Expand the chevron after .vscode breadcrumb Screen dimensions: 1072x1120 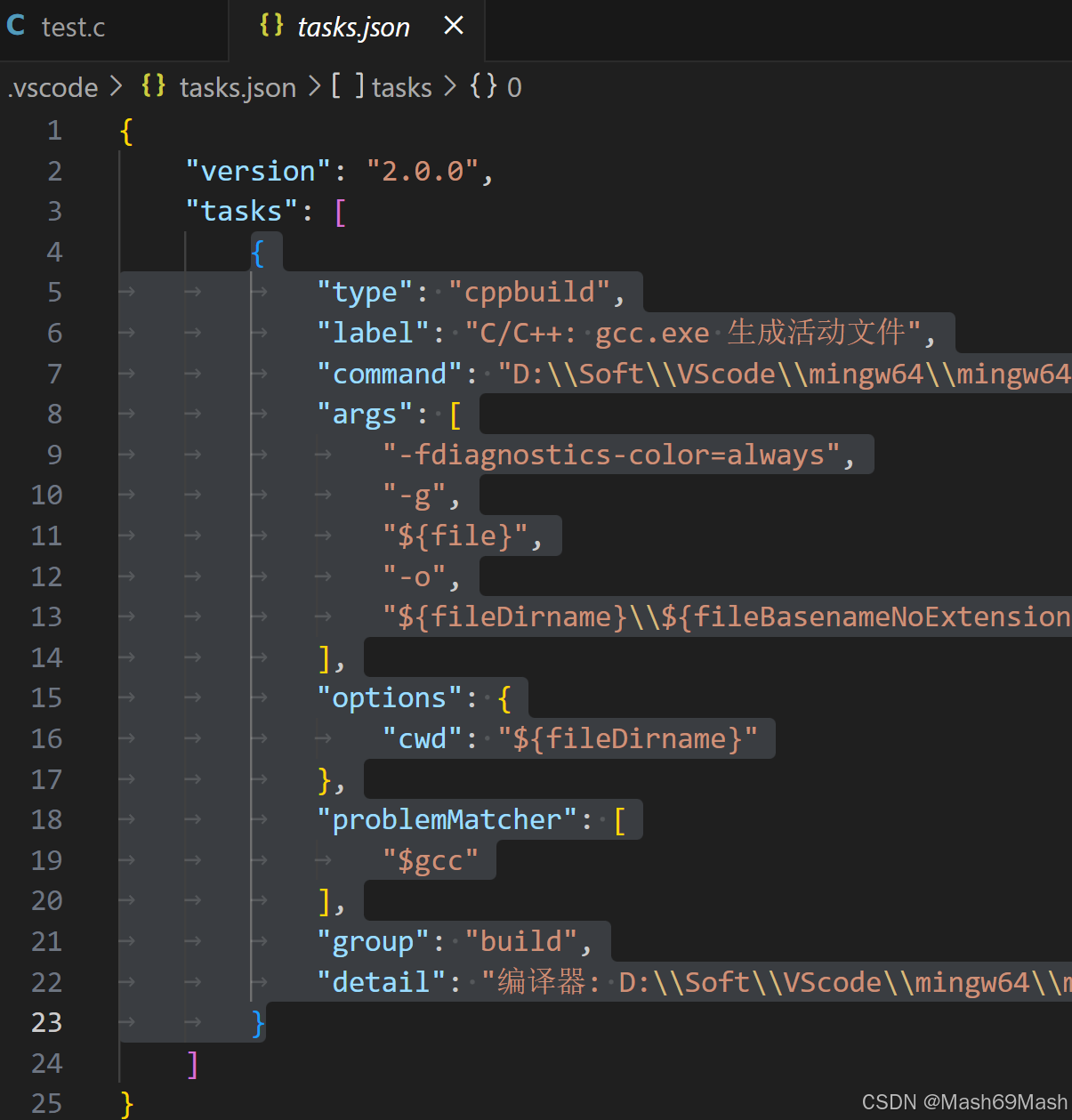(116, 86)
